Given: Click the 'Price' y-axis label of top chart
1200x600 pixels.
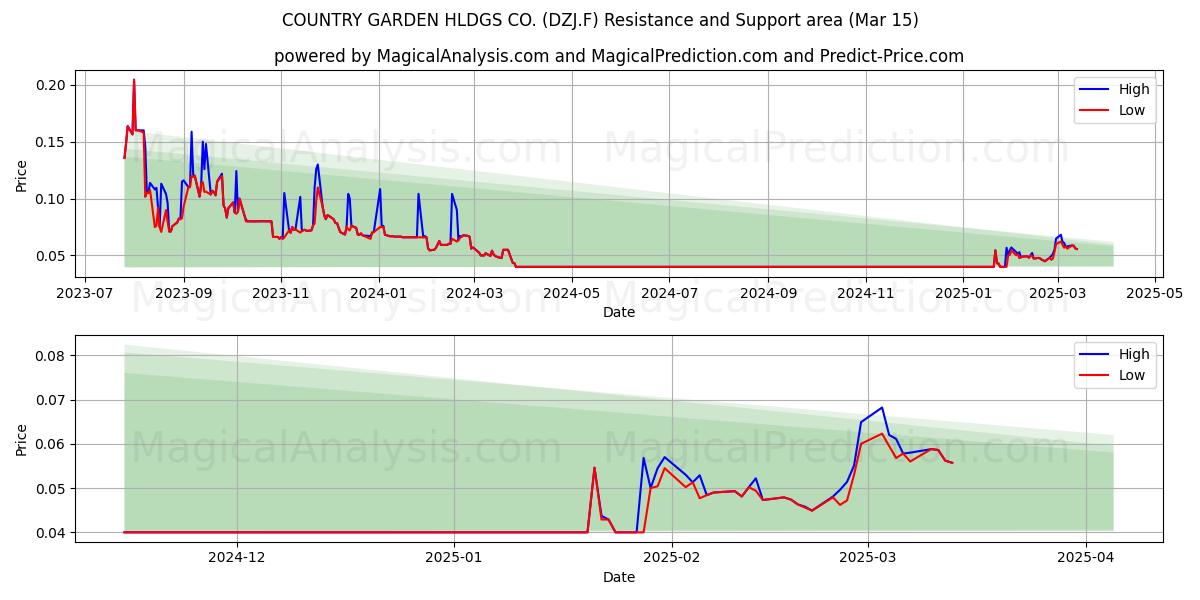Looking at the screenshot, I should coord(22,174).
